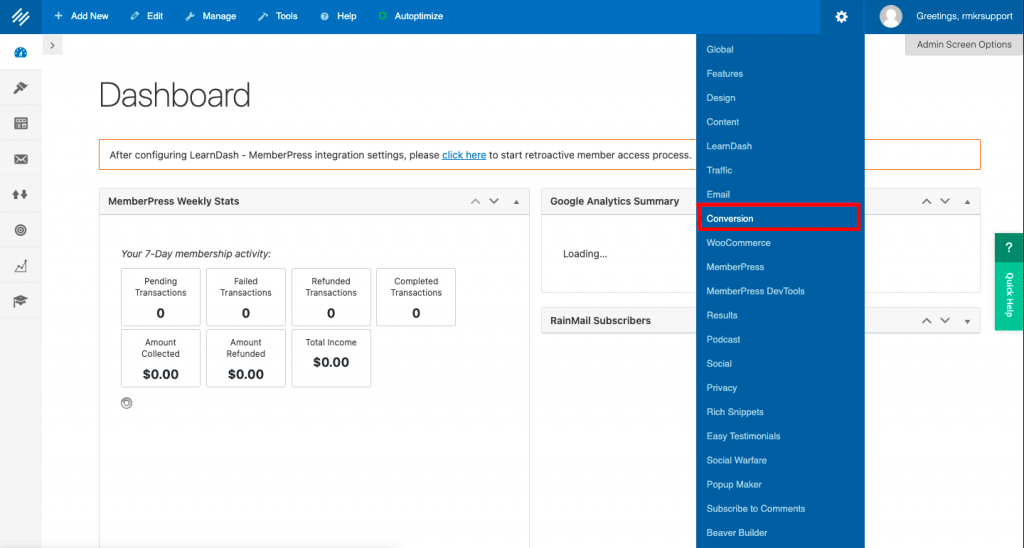Click the graduation cap icon in sidebar

[20, 301]
